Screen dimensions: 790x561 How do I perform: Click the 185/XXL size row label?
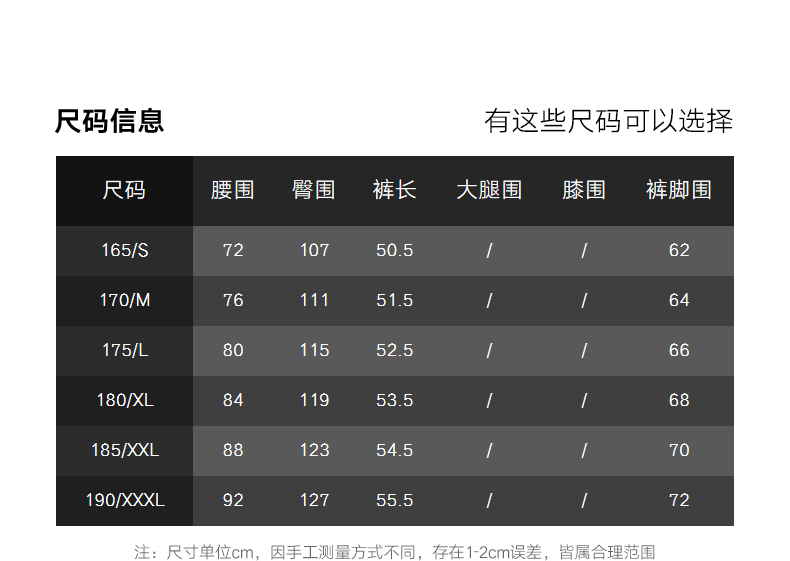pos(125,450)
